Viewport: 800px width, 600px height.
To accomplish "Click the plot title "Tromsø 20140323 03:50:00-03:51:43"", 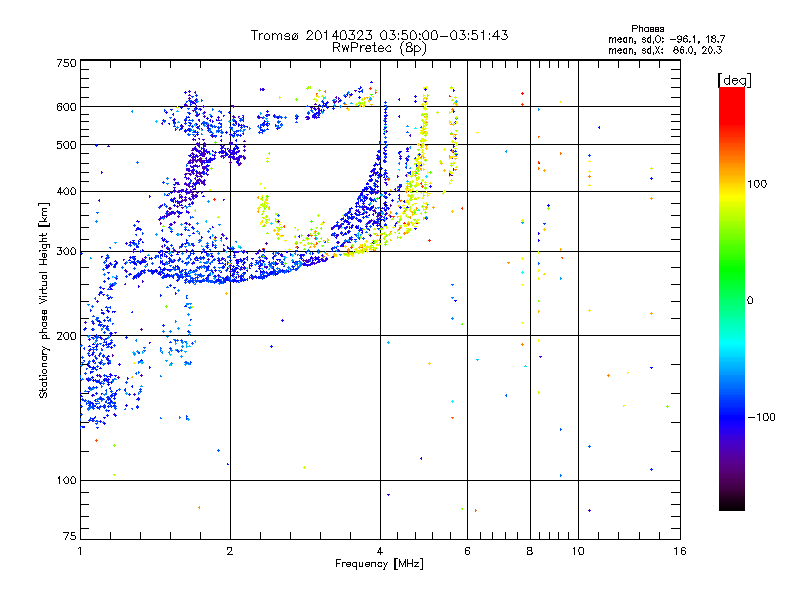I will (379, 35).
